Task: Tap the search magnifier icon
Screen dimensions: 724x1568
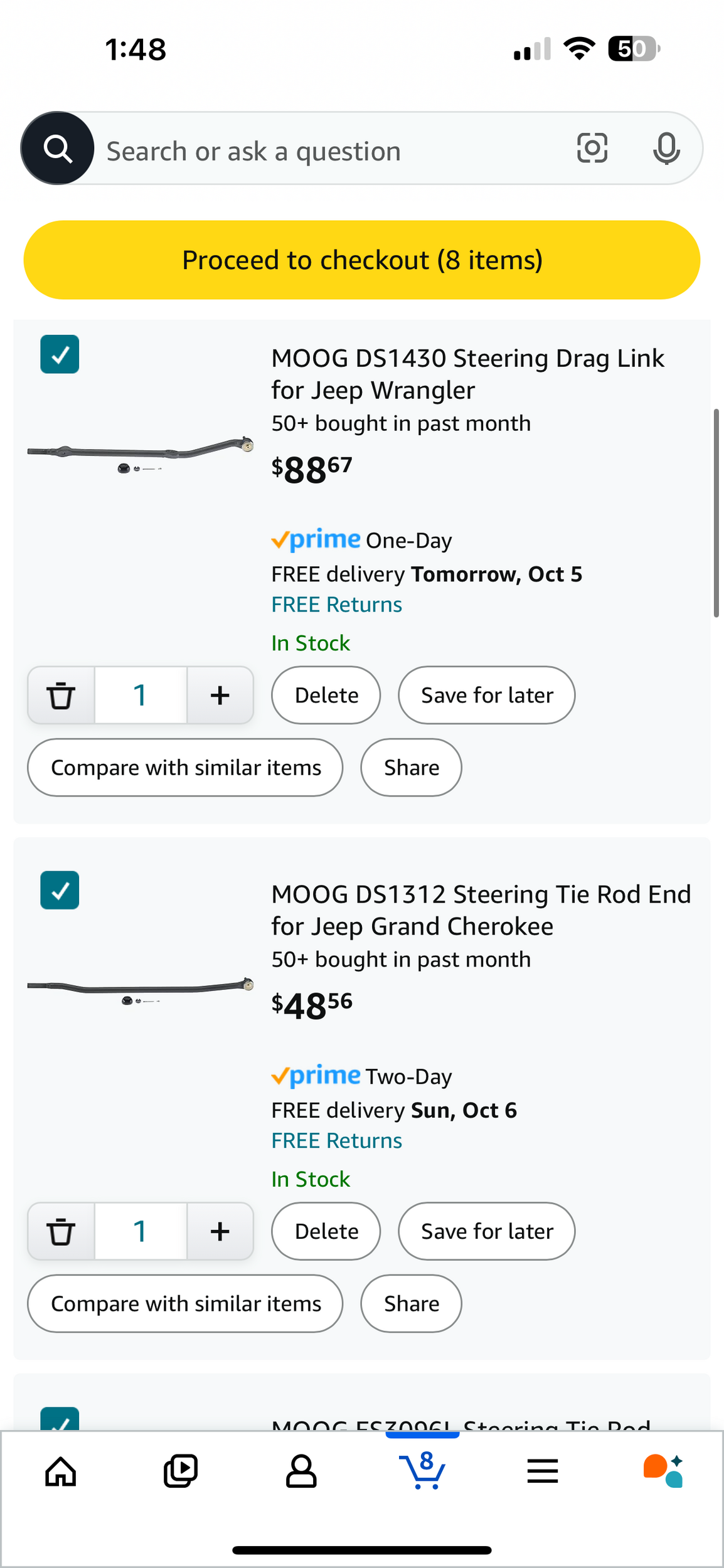Action: [x=58, y=149]
